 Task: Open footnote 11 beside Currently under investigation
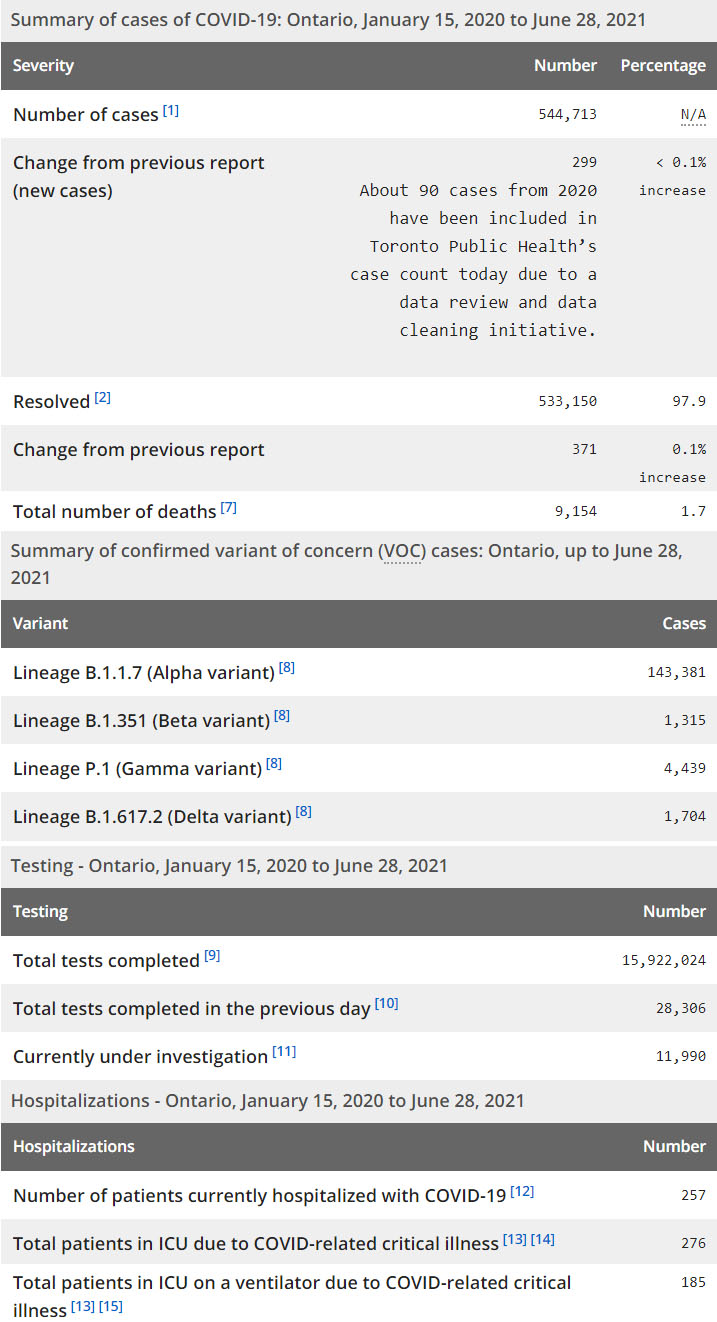click(284, 1052)
